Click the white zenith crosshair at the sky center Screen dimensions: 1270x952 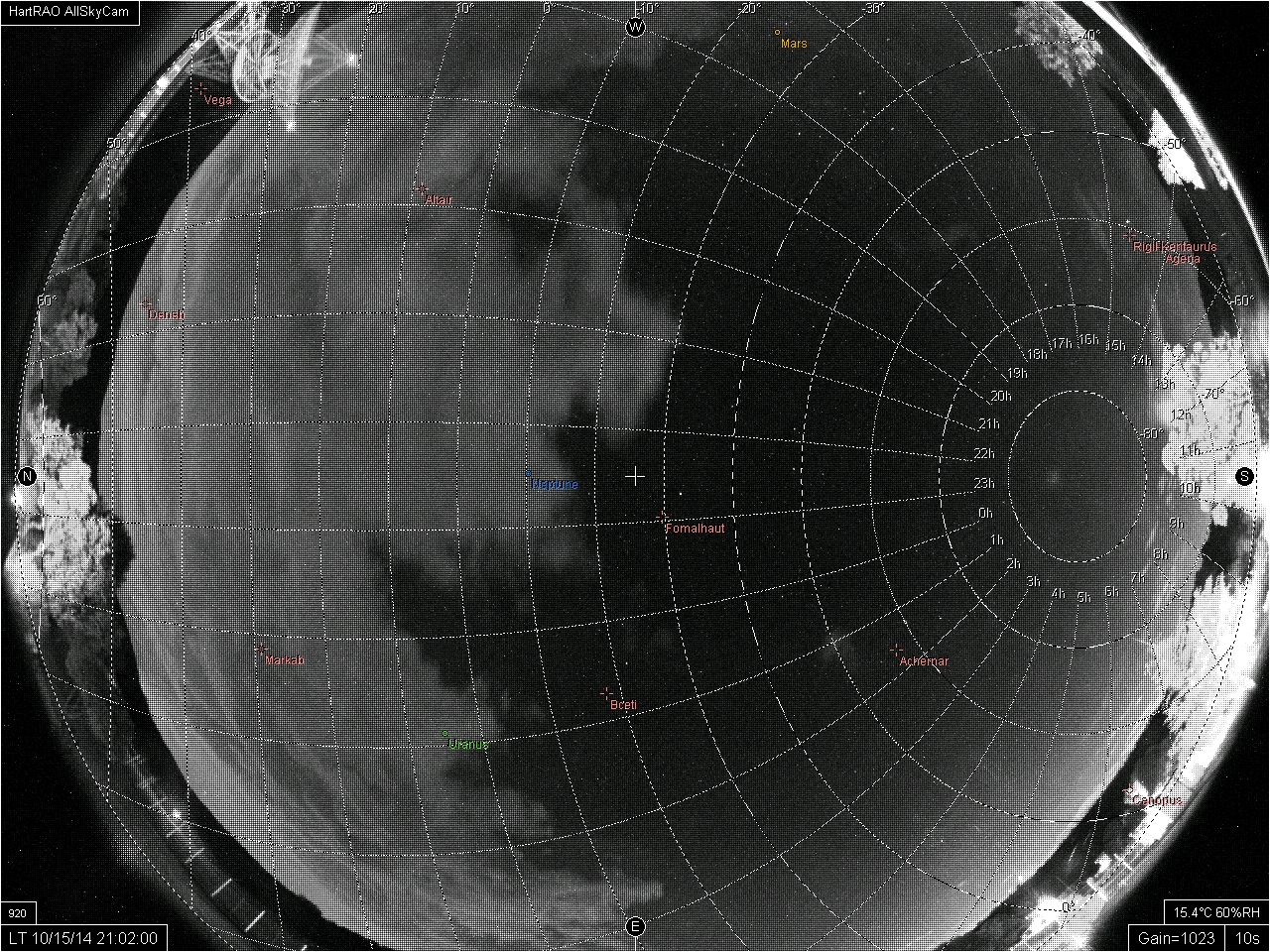tap(635, 477)
